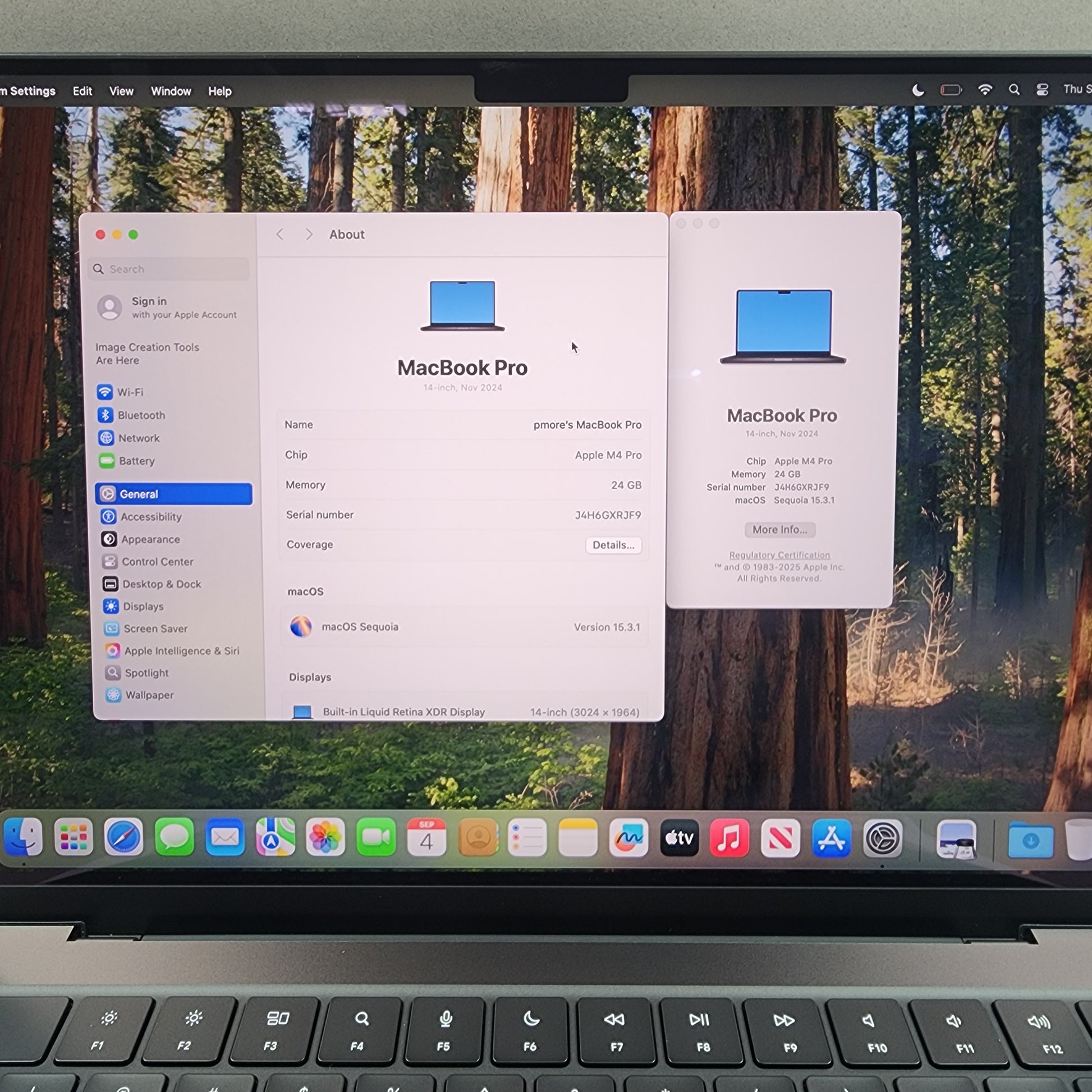Viewport: 1092px width, 1092px height.
Task: Open Accessibility settings
Action: pos(141,517)
